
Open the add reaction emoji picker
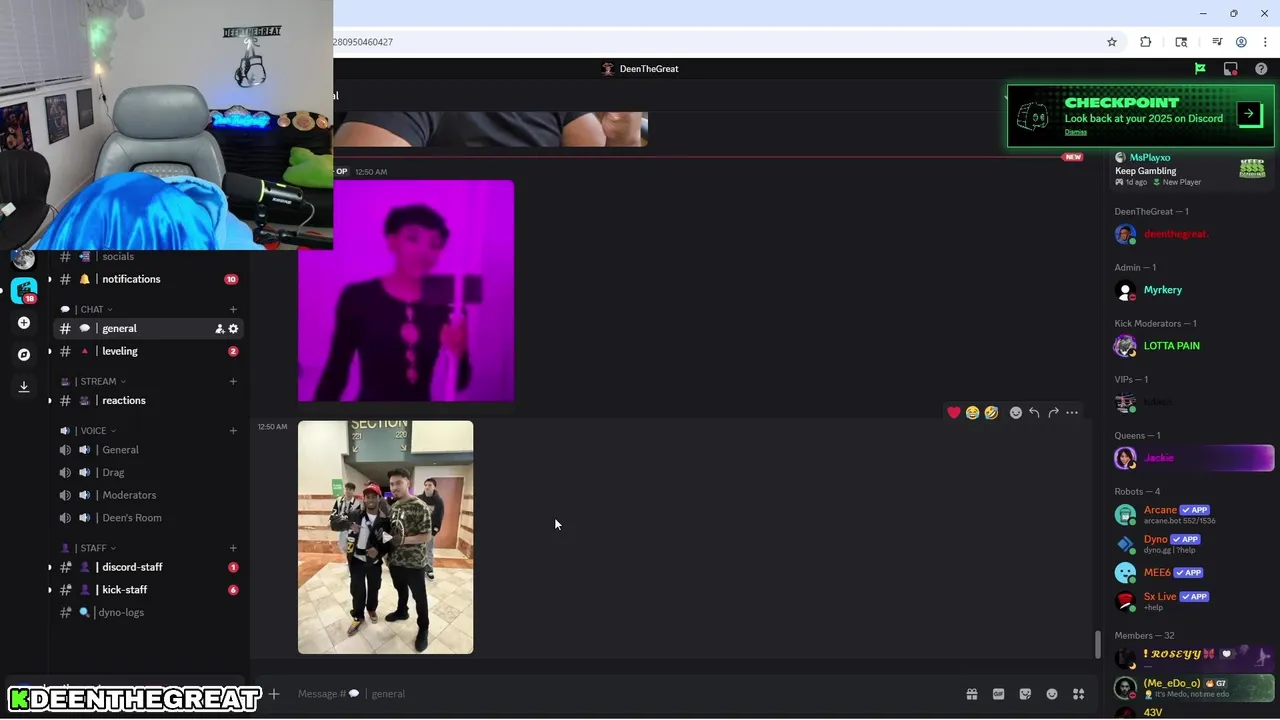pos(1016,412)
